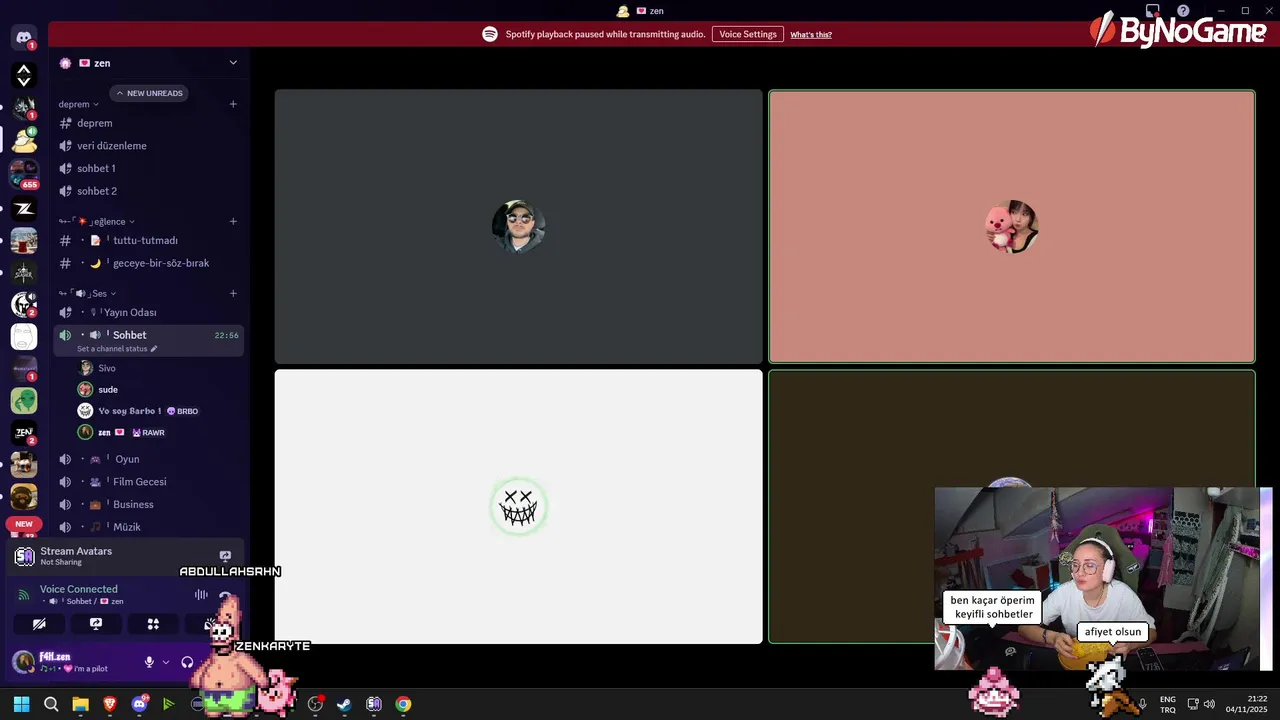
Task: Click the yellow duck server icon
Action: (x=24, y=139)
